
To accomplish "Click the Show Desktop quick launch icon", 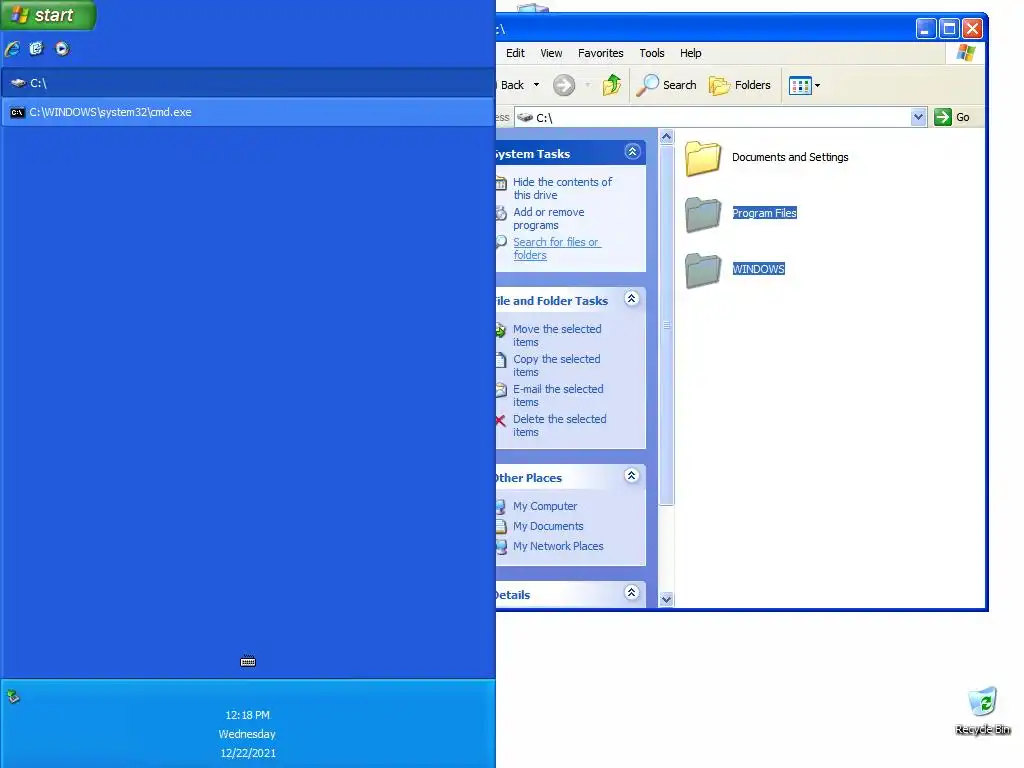I will 36,48.
